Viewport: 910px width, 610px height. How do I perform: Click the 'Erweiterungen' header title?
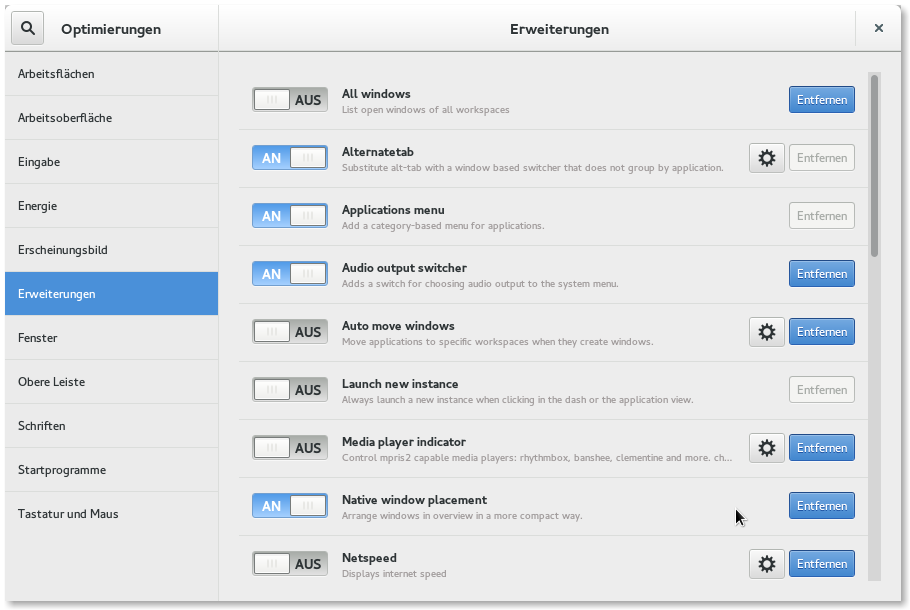559,29
